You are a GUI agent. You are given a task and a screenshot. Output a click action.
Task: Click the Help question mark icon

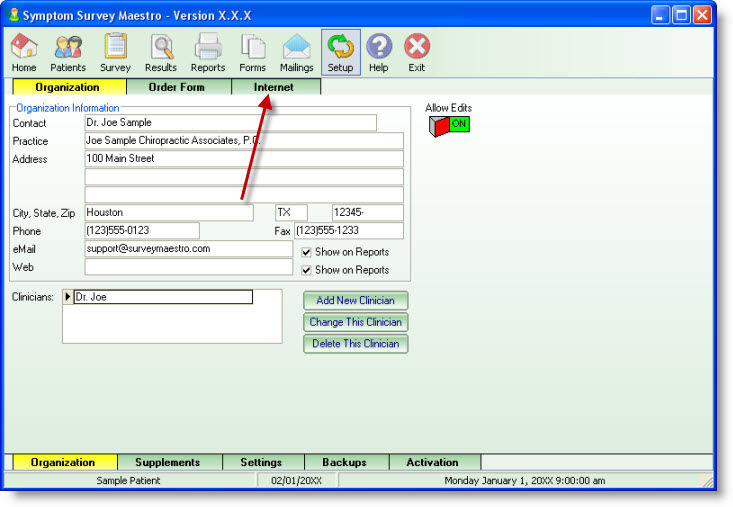click(379, 52)
